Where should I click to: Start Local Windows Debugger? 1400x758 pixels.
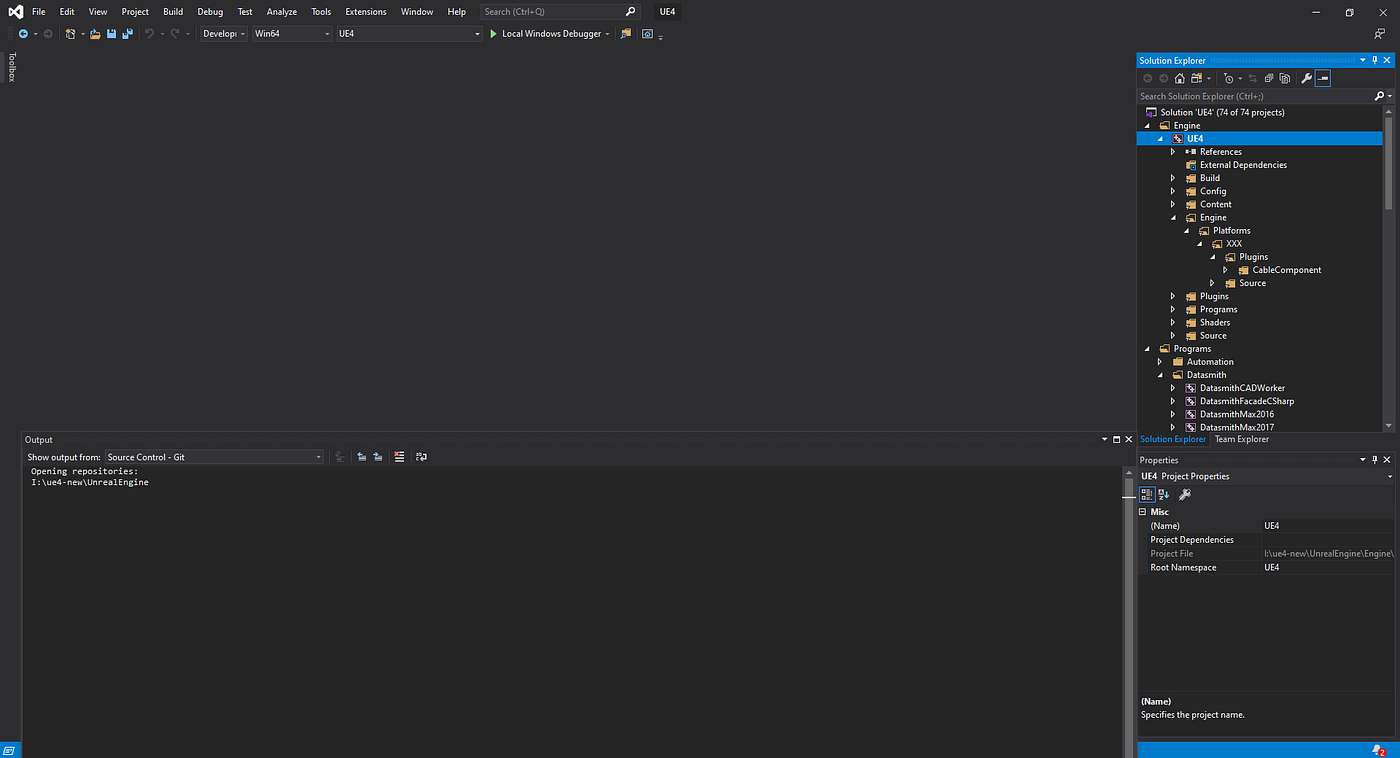click(x=545, y=34)
